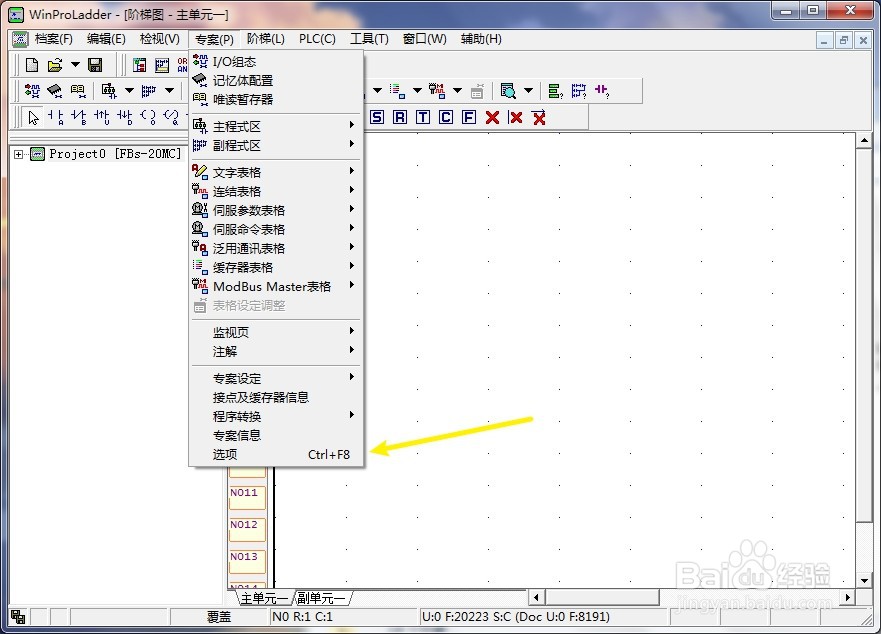Click the Set coil S icon
881x634 pixels.
pos(377,117)
